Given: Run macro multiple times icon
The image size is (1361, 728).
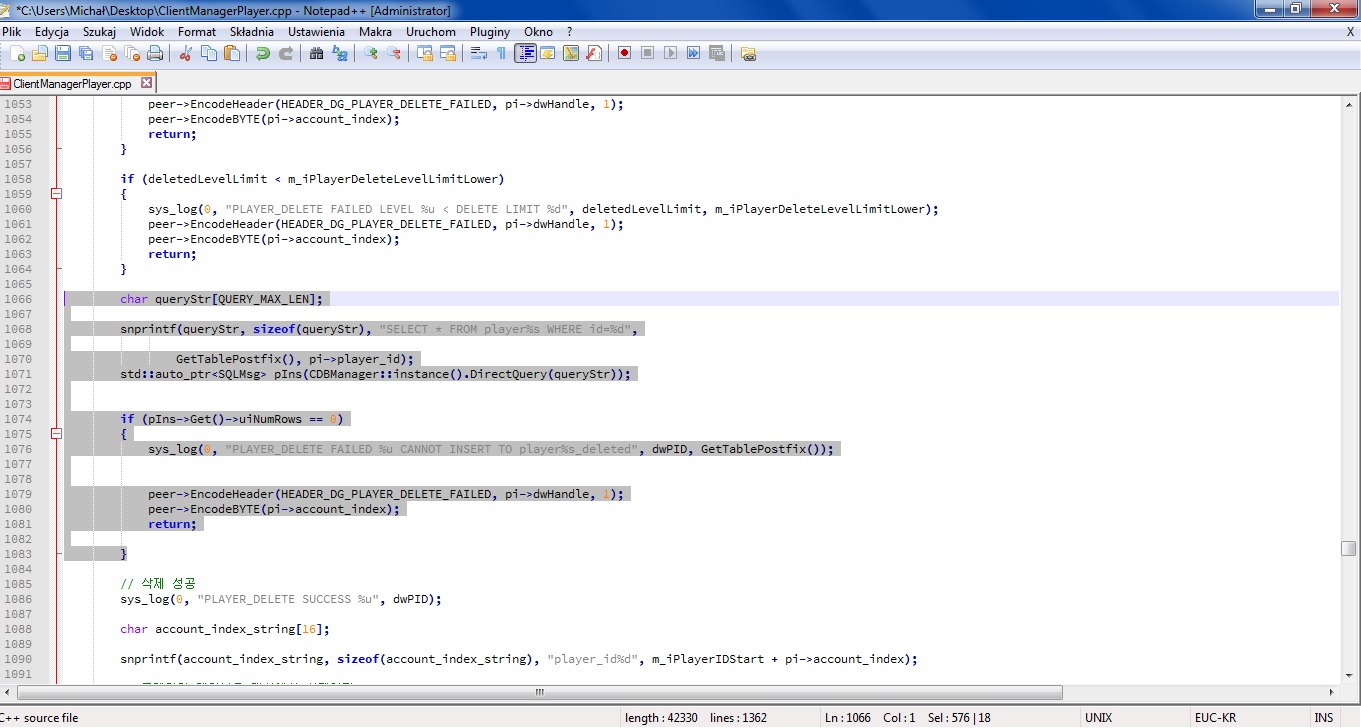Looking at the screenshot, I should click(694, 53).
